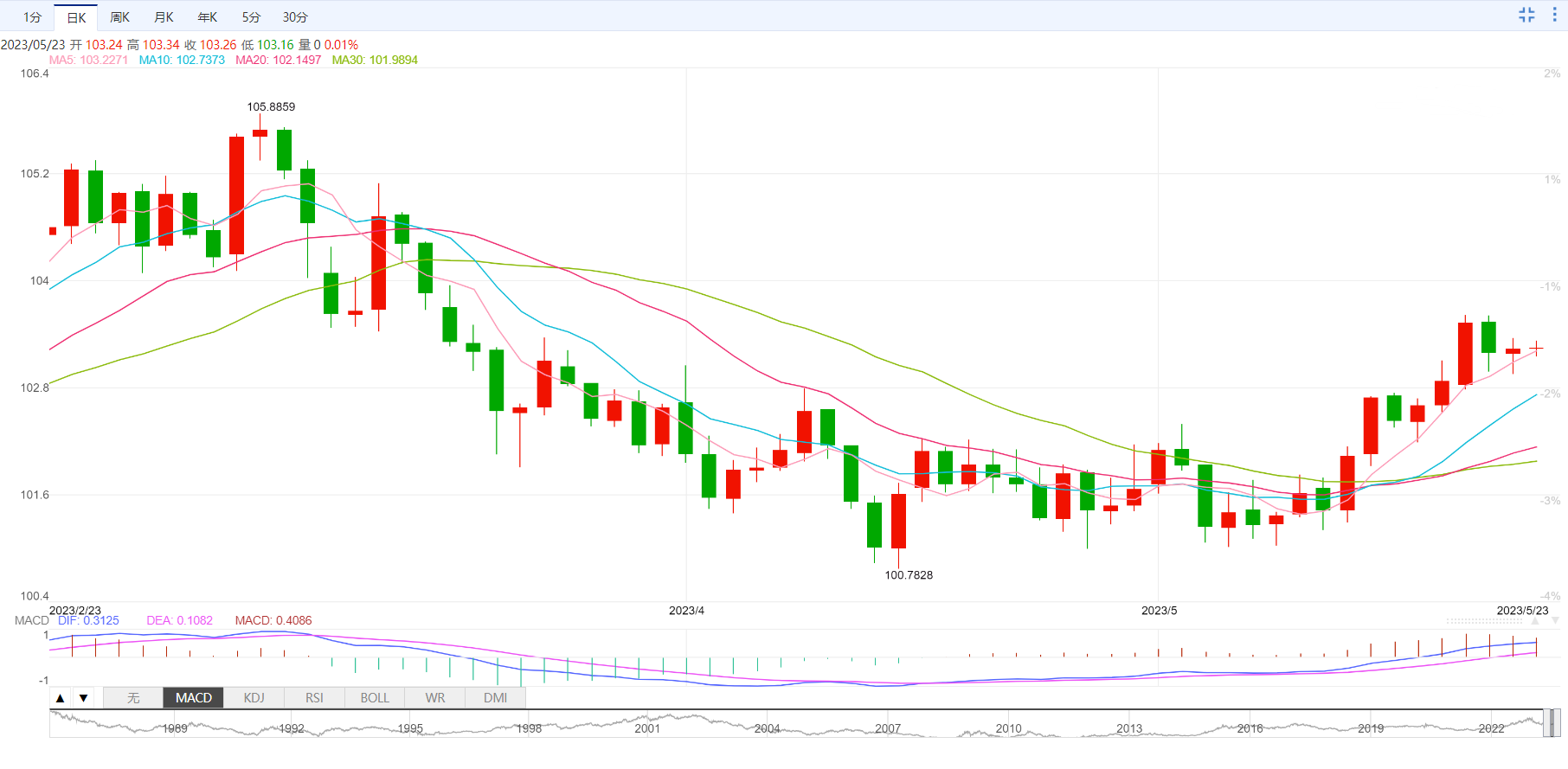Select the DMI indicator
The image size is (1568, 769).
point(496,698)
